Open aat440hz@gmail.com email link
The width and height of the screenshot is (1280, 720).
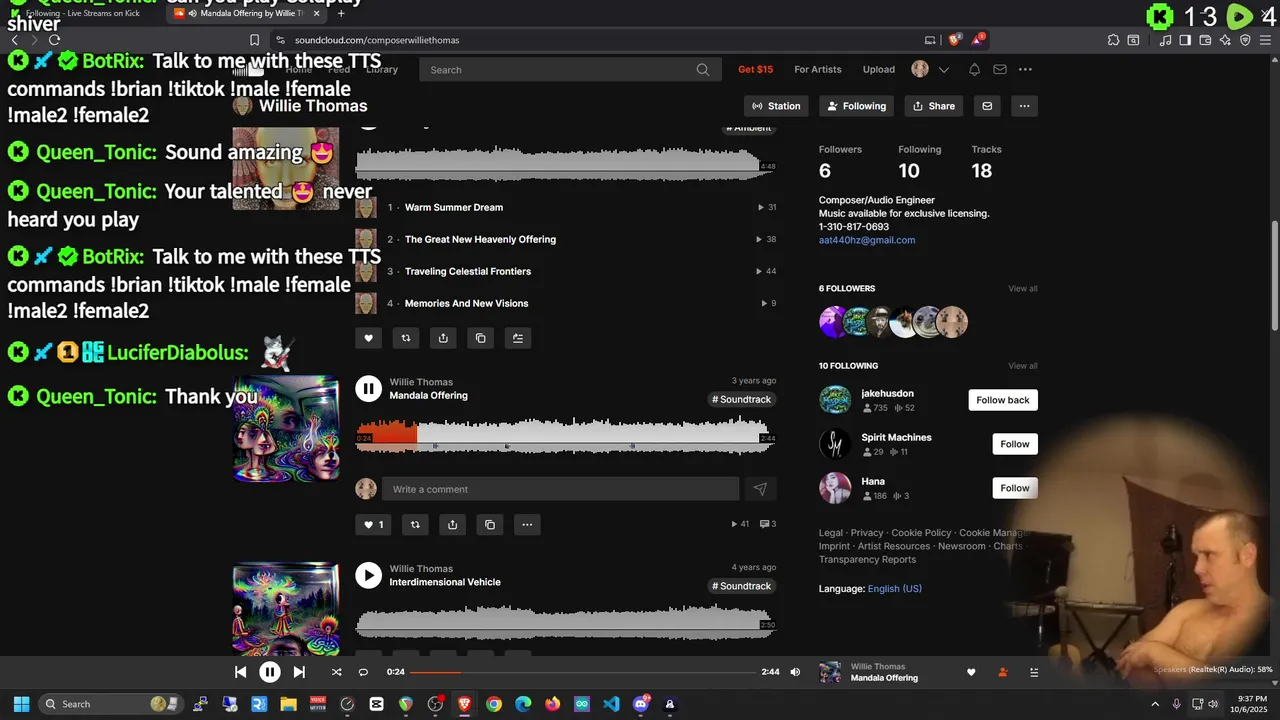867,240
